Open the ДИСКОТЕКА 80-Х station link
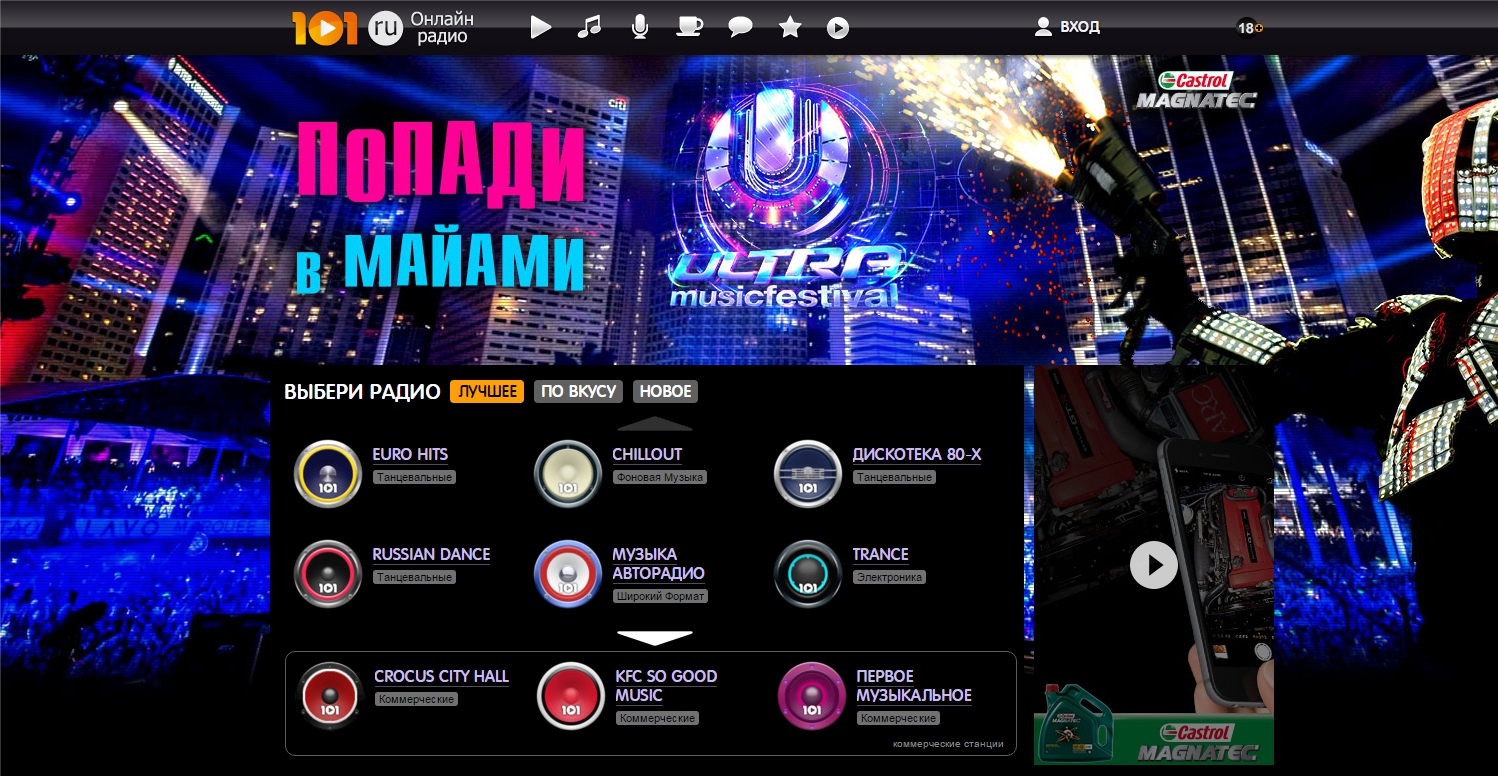Image resolution: width=1498 pixels, height=776 pixels. (917, 454)
